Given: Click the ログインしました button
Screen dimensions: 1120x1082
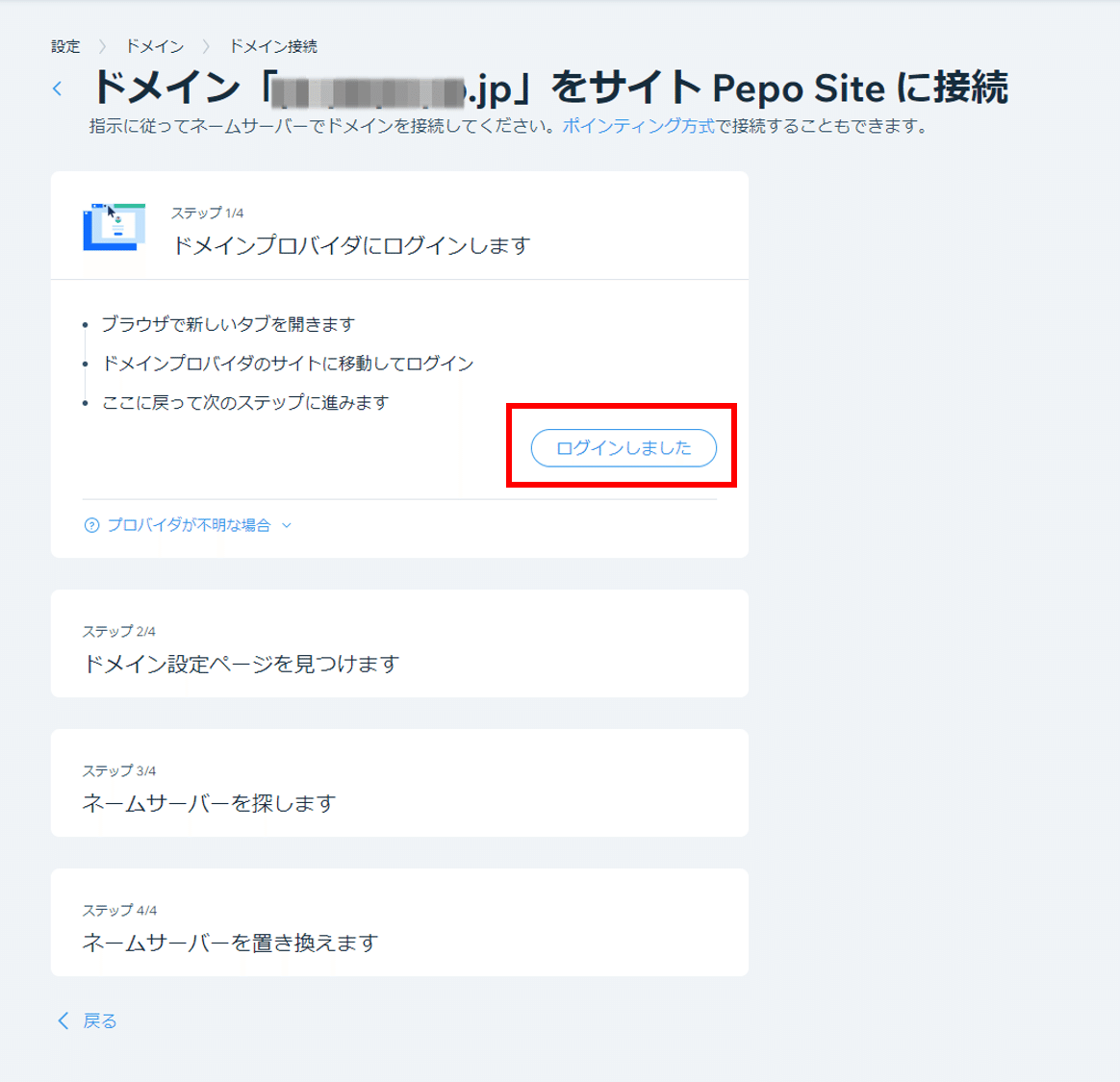Looking at the screenshot, I should [x=624, y=448].
